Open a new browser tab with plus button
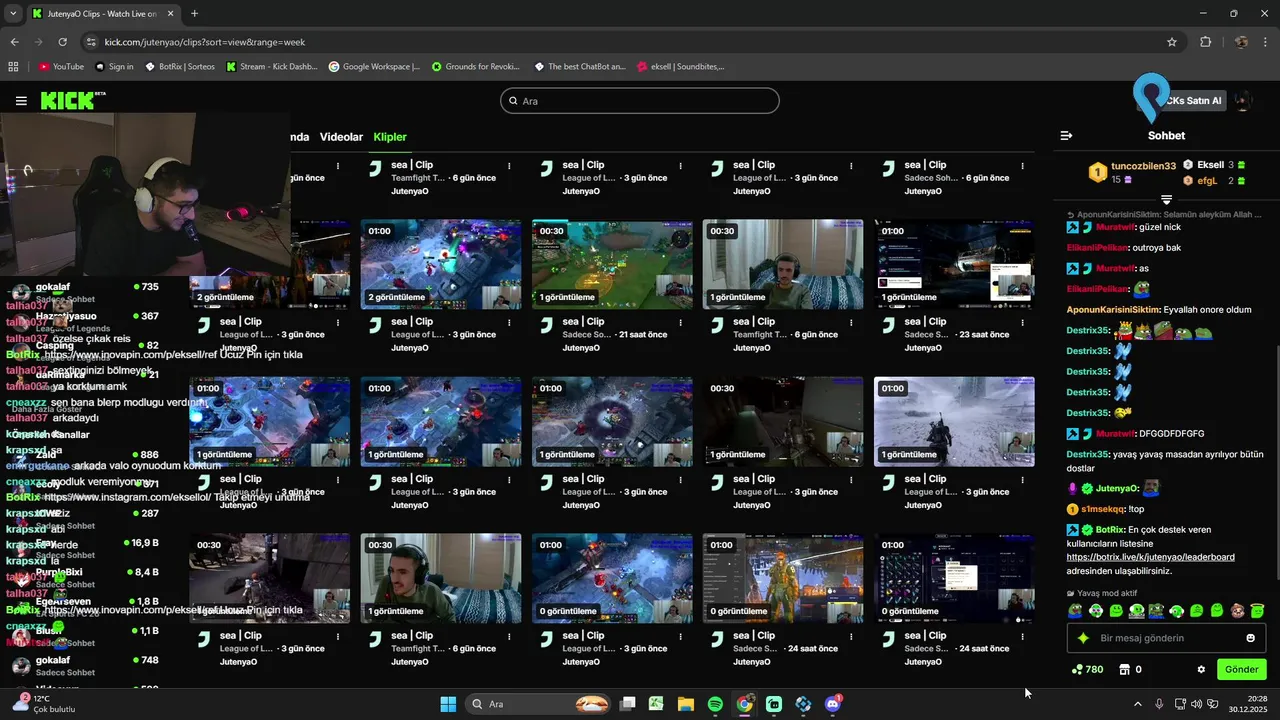Viewport: 1280px width, 720px height. pos(194,14)
